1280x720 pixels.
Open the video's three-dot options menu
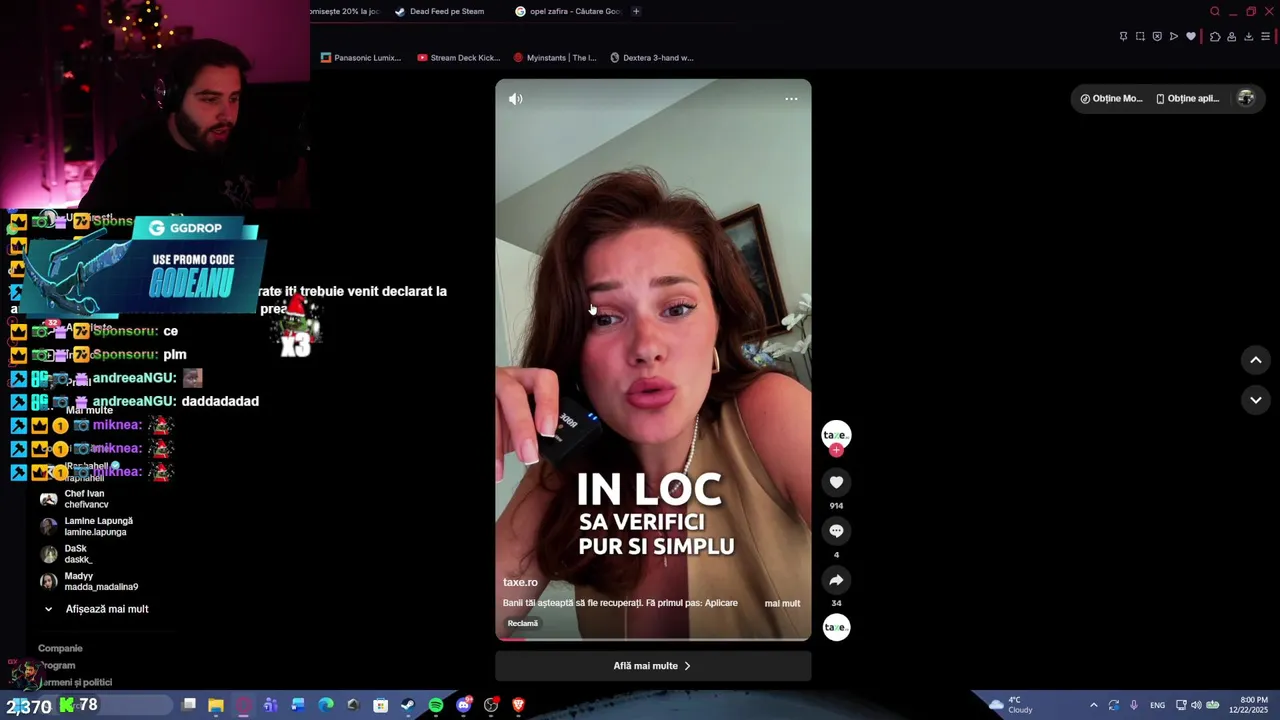[791, 99]
